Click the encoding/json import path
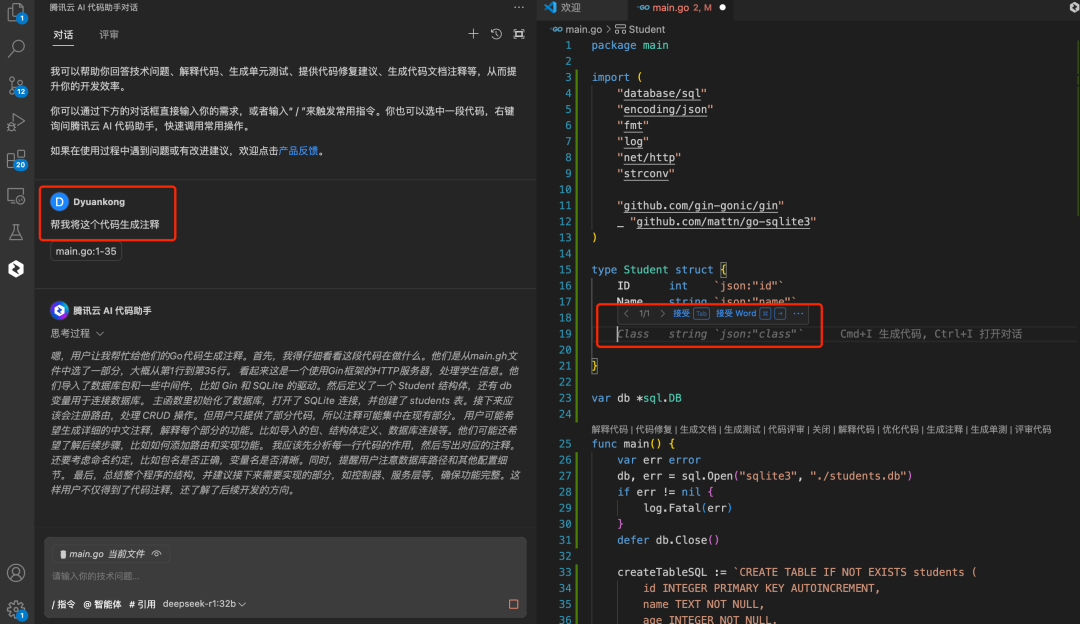Screen dimensions: 1080x624 pos(665,109)
